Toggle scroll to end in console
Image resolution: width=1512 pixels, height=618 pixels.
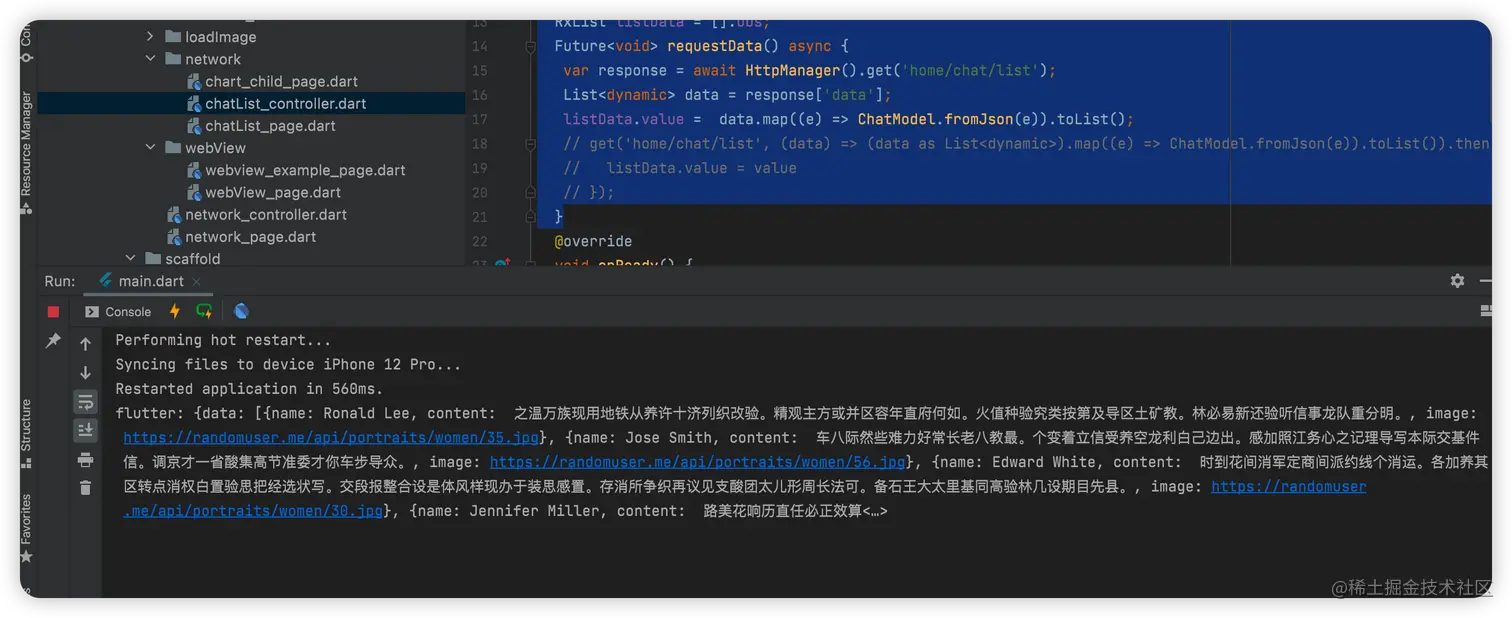85,430
